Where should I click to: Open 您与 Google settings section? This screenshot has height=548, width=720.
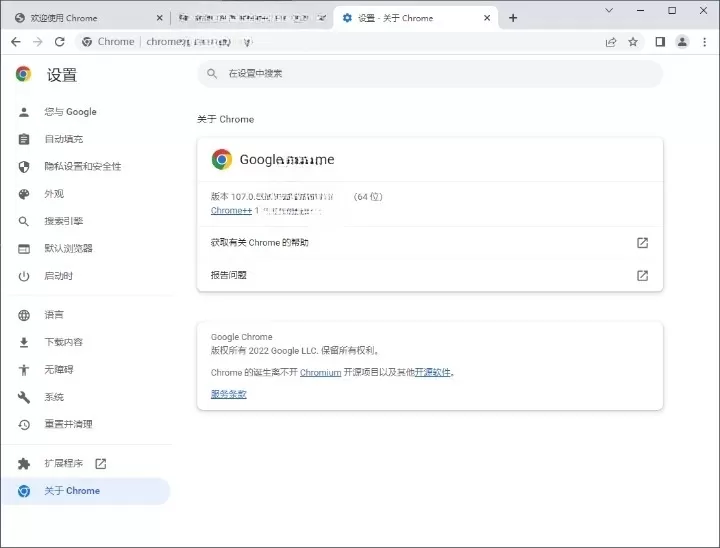pyautogui.click(x=87, y=112)
